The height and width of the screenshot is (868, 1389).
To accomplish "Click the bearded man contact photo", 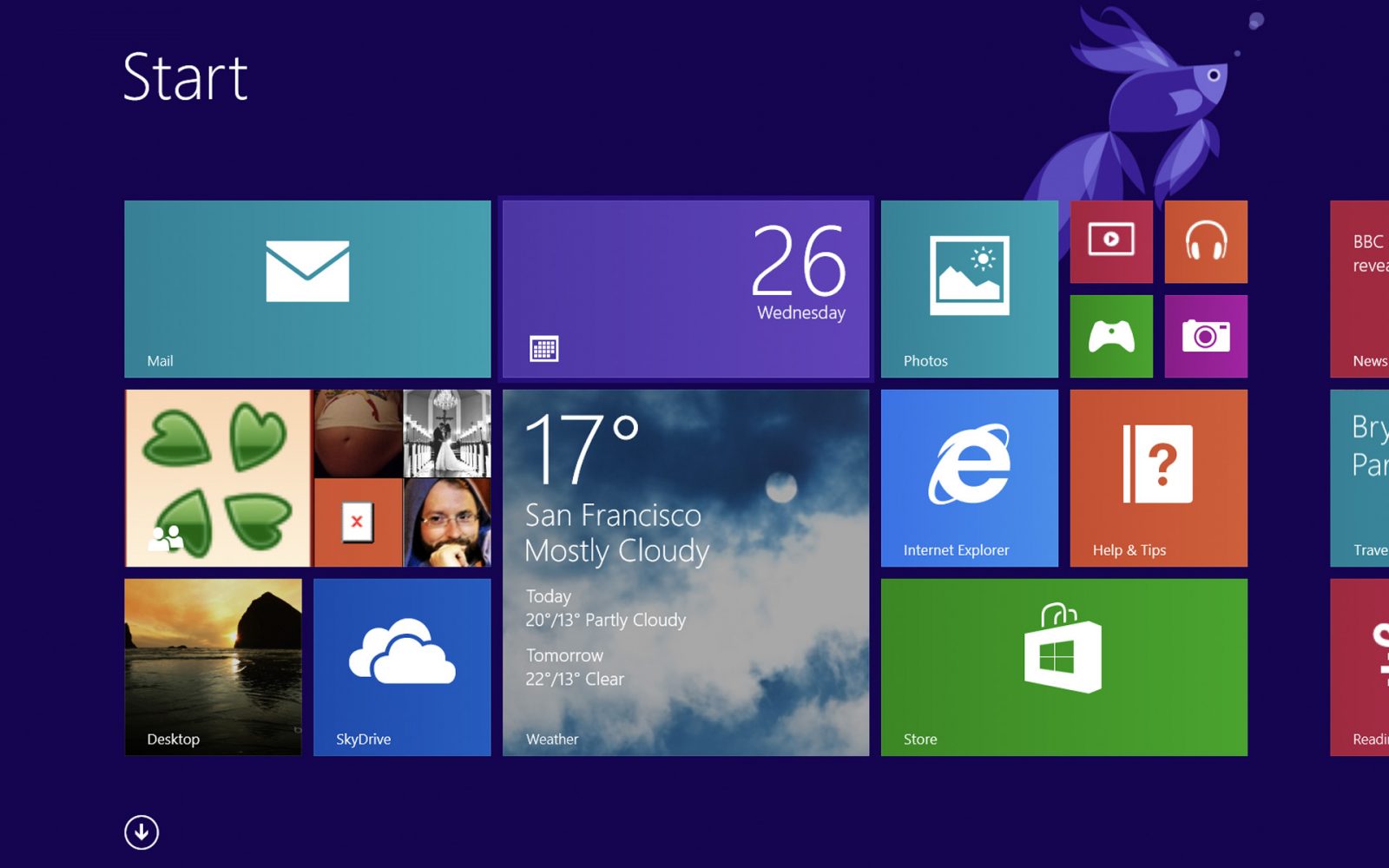I will coord(447,523).
